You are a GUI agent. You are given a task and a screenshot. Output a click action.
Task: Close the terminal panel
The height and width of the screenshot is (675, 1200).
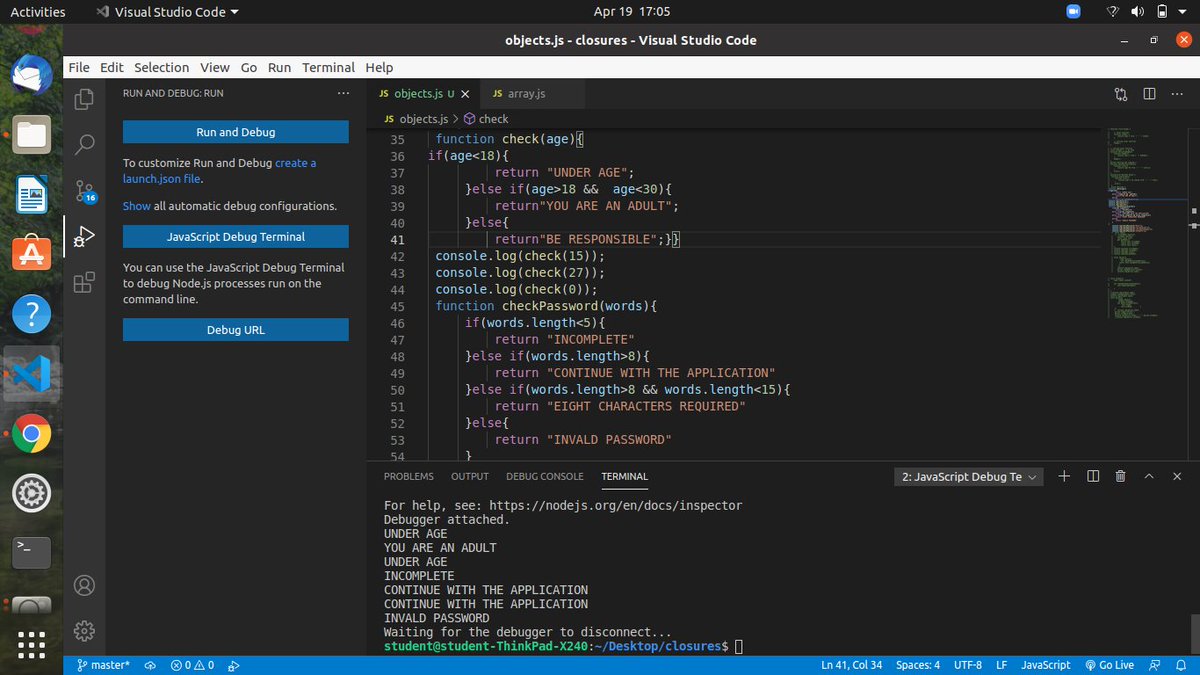click(1177, 476)
